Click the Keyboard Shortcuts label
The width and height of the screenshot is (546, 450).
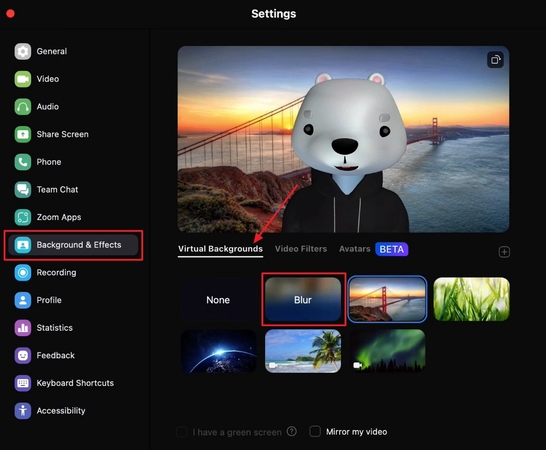pos(75,383)
